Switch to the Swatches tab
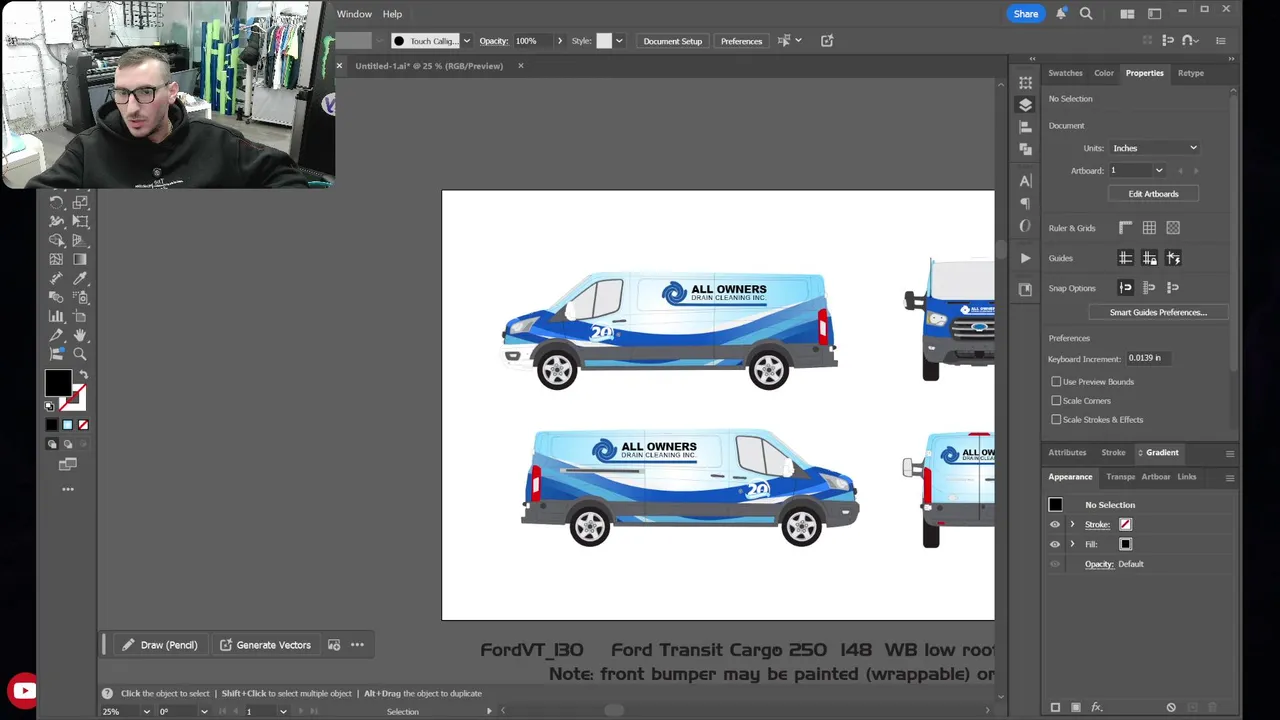Image resolution: width=1280 pixels, height=720 pixels. (1065, 73)
